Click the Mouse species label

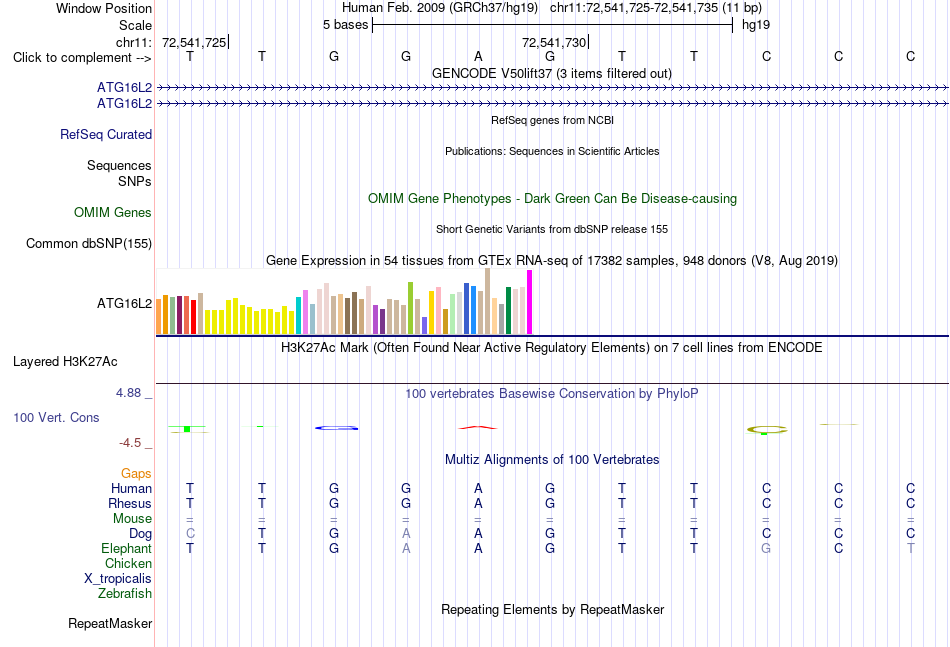coord(132,519)
